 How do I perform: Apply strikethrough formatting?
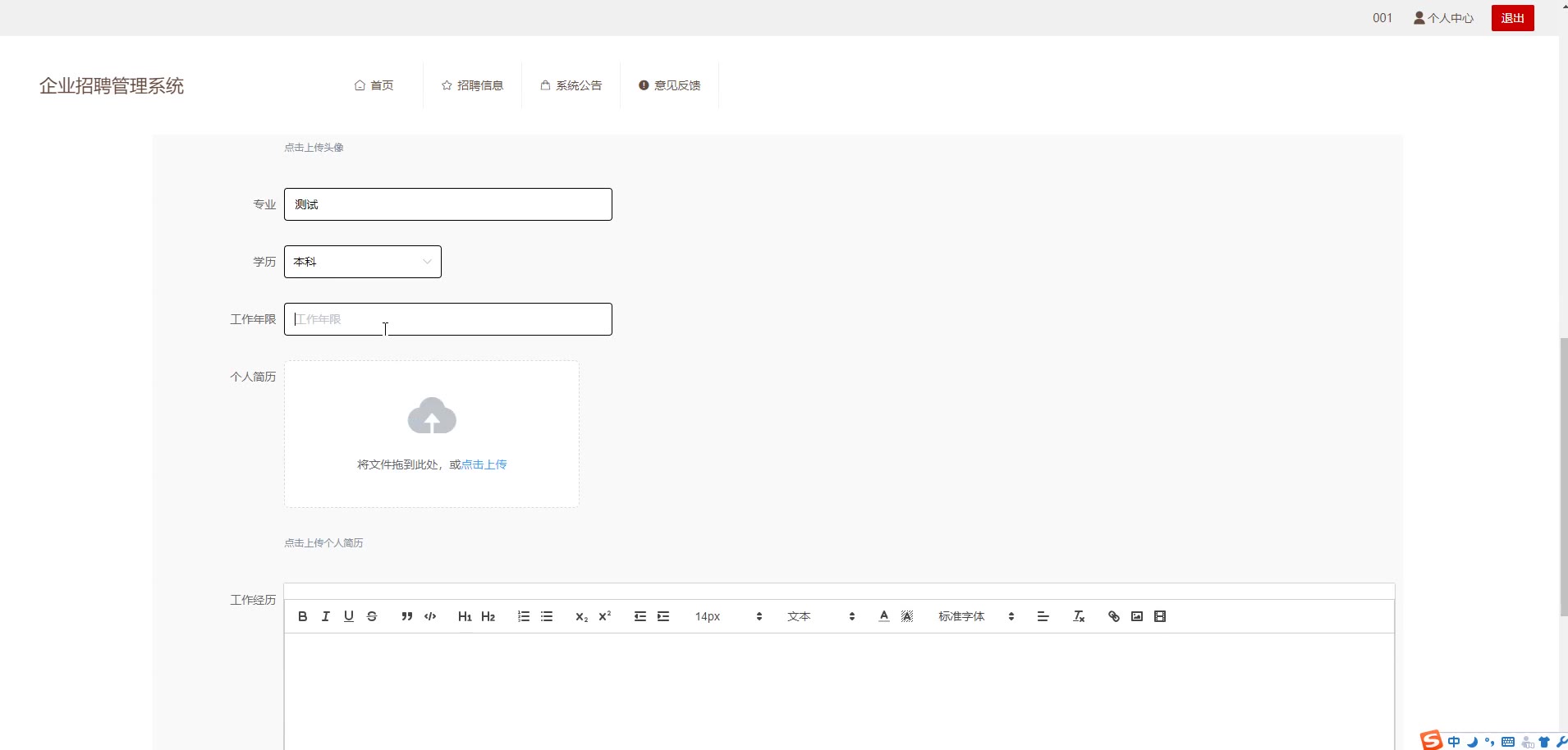(372, 616)
